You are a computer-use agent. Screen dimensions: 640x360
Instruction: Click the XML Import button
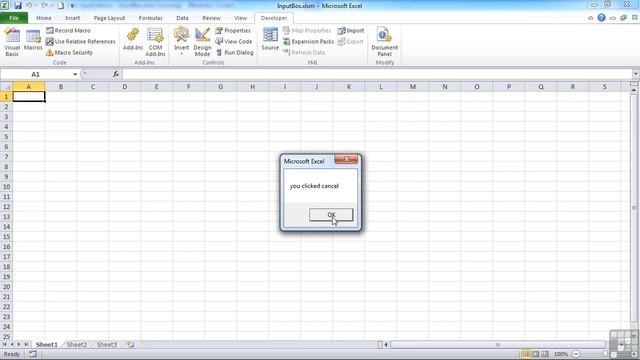(351, 31)
